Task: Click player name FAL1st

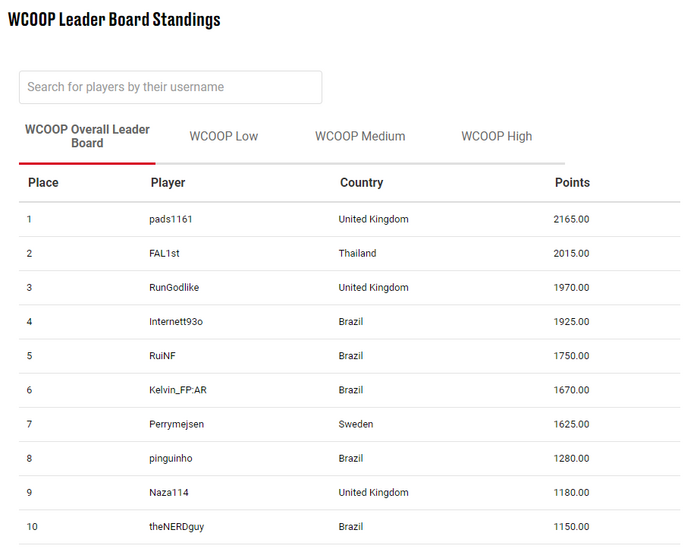Action: click(x=164, y=253)
